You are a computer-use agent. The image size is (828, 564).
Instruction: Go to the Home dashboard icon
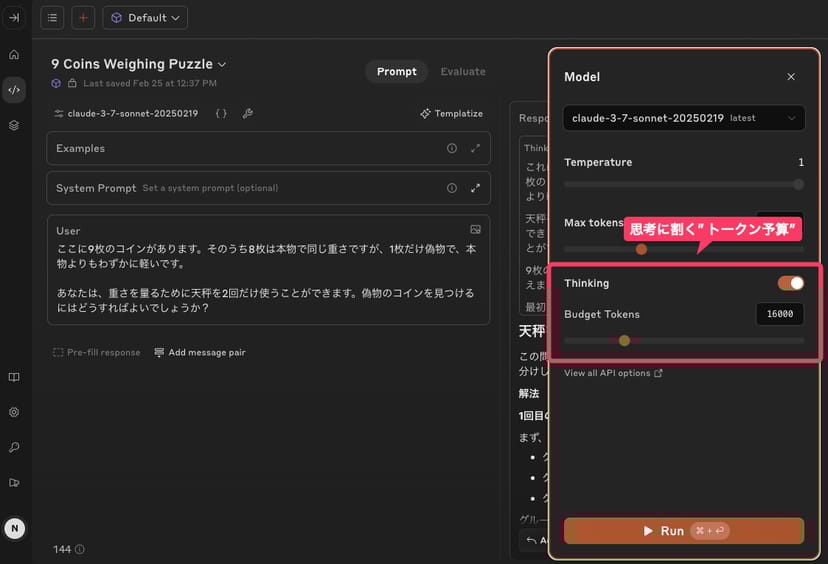[14, 54]
